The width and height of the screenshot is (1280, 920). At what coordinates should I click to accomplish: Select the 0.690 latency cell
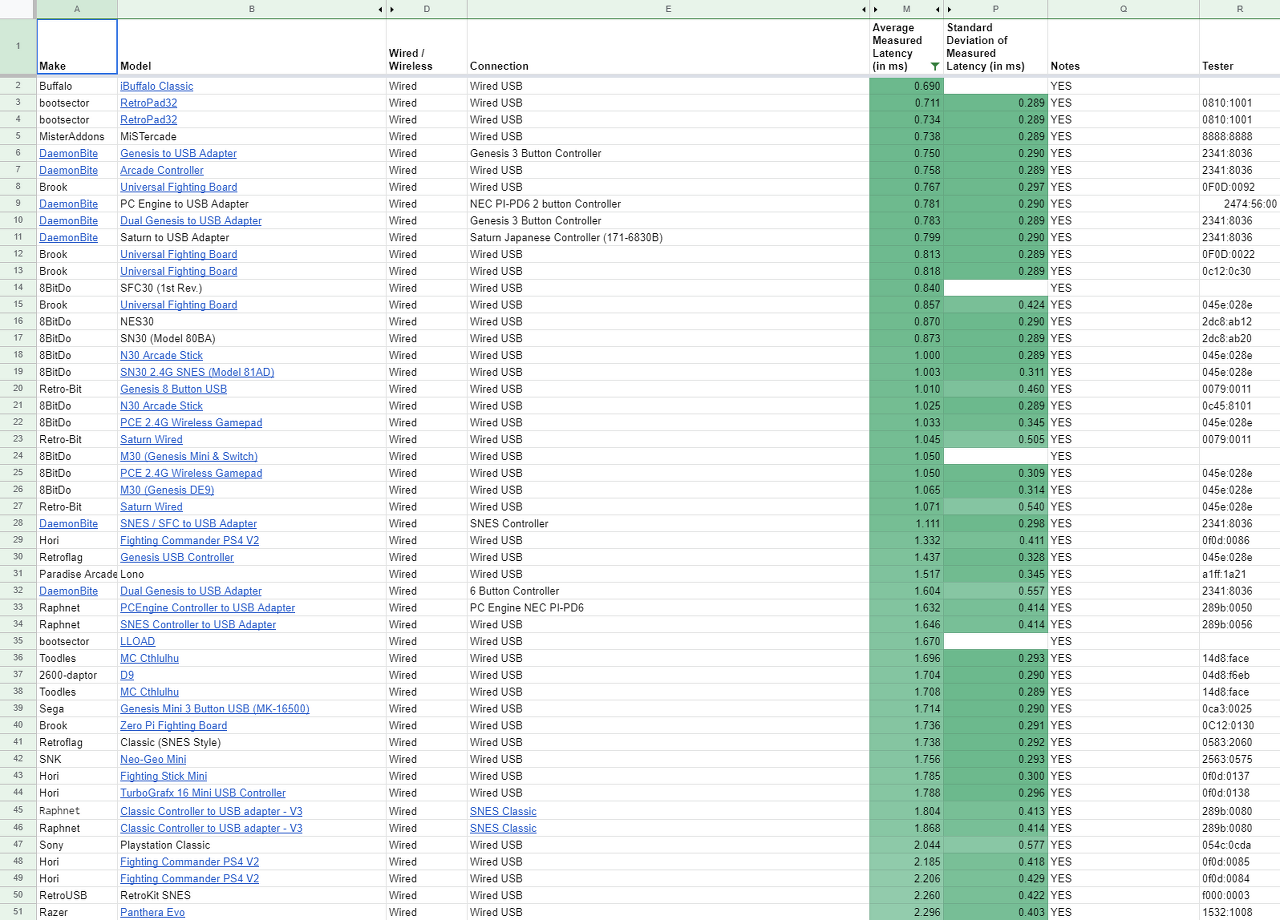pos(907,86)
